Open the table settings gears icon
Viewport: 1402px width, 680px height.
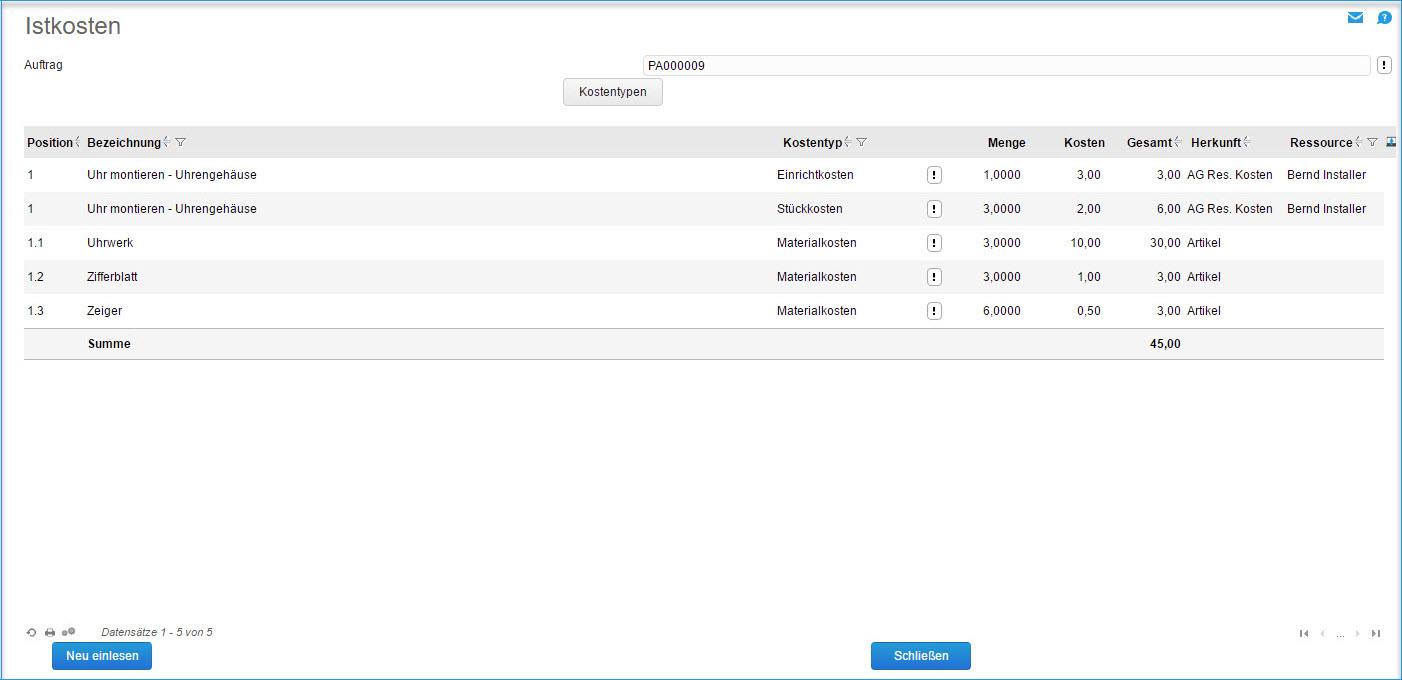[x=69, y=632]
